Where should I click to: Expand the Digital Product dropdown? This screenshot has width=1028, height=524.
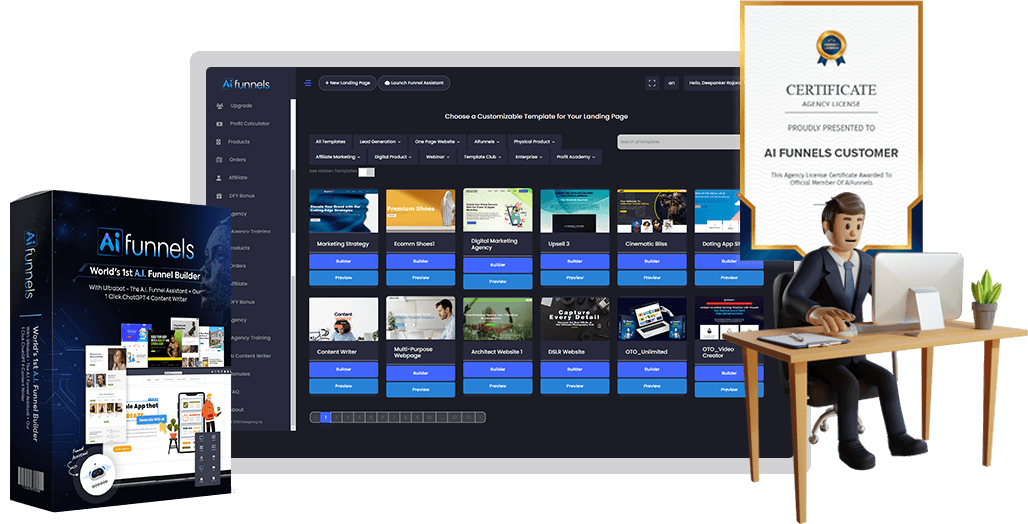[393, 157]
